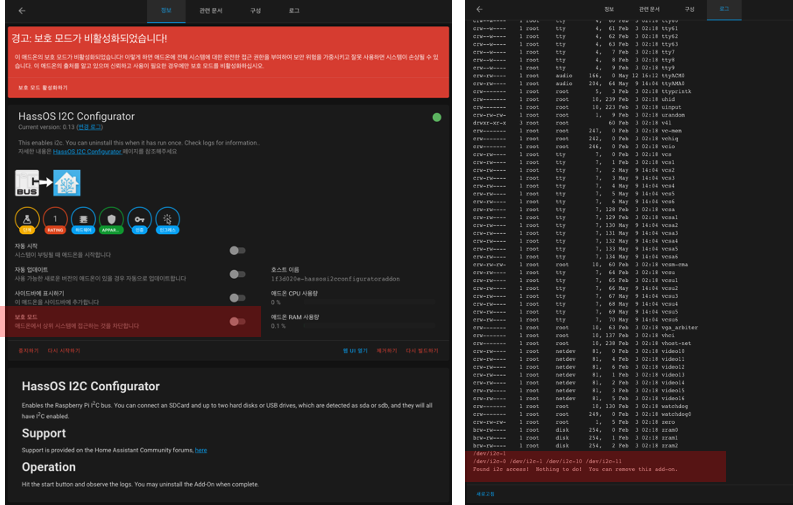Open the 관련 문서 tab in the left panel
The height and width of the screenshot is (505, 793).
[x=211, y=11]
